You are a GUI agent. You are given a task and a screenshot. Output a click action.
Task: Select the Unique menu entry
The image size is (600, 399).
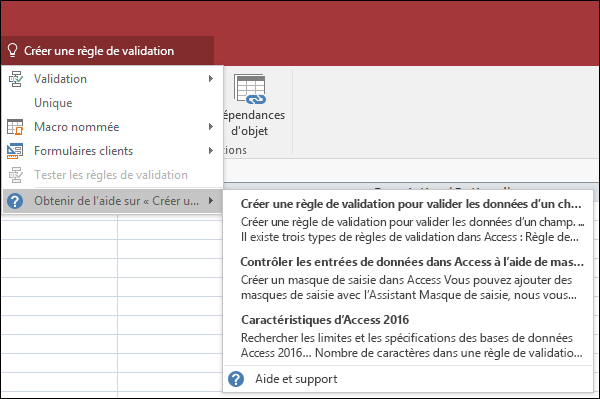112,103
